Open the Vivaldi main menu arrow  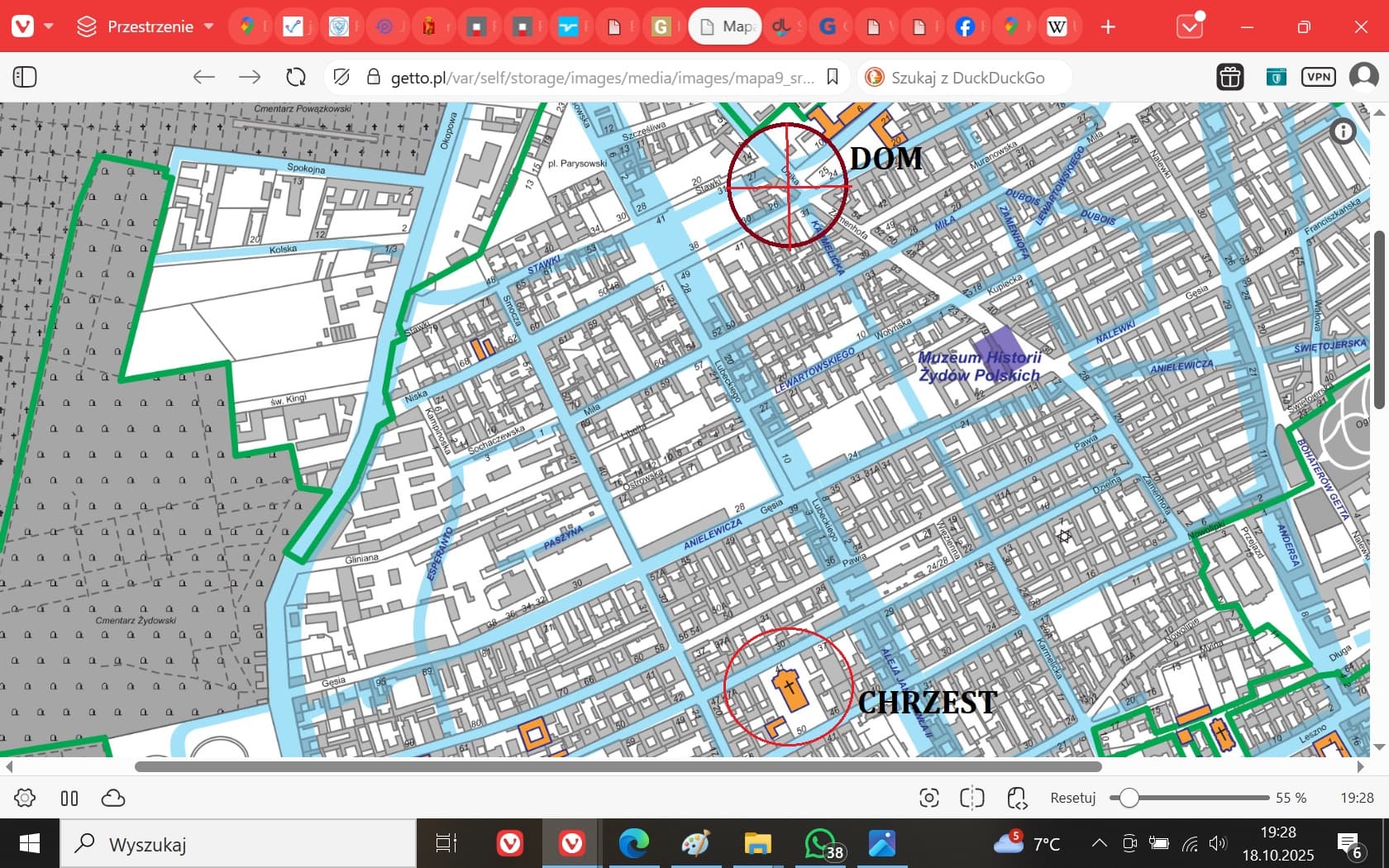pos(49,26)
